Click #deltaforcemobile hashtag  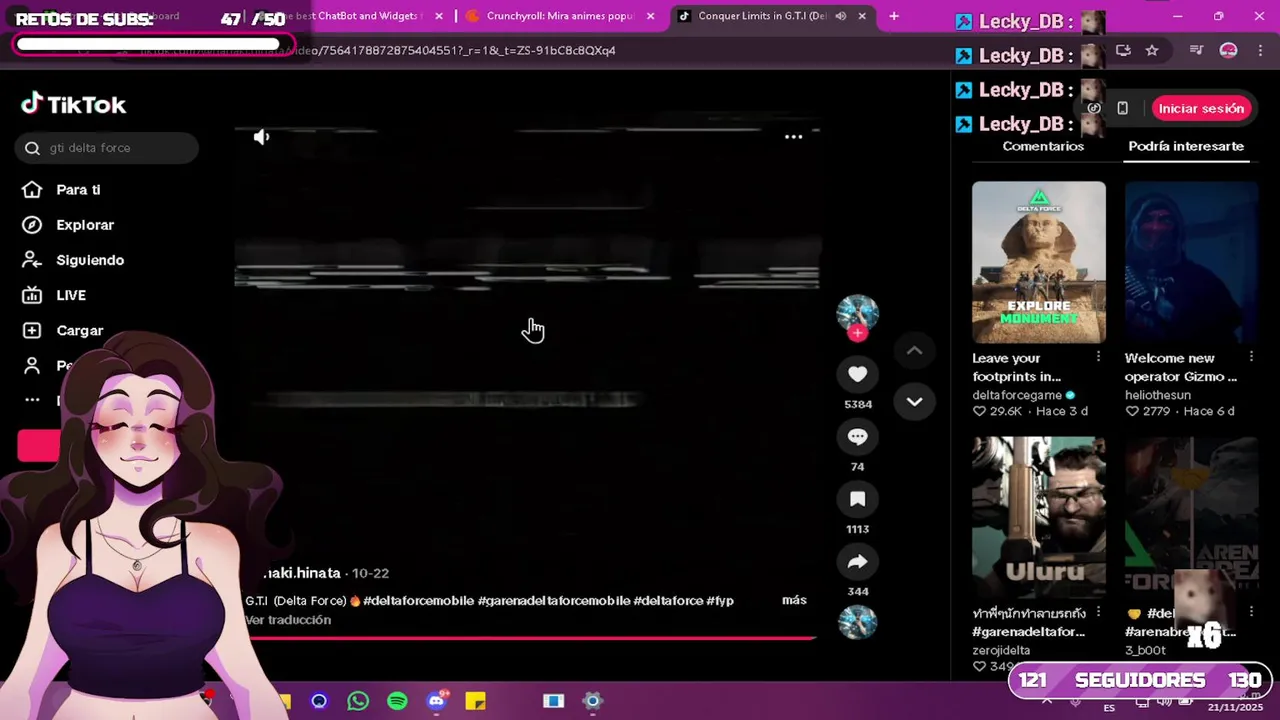click(418, 601)
